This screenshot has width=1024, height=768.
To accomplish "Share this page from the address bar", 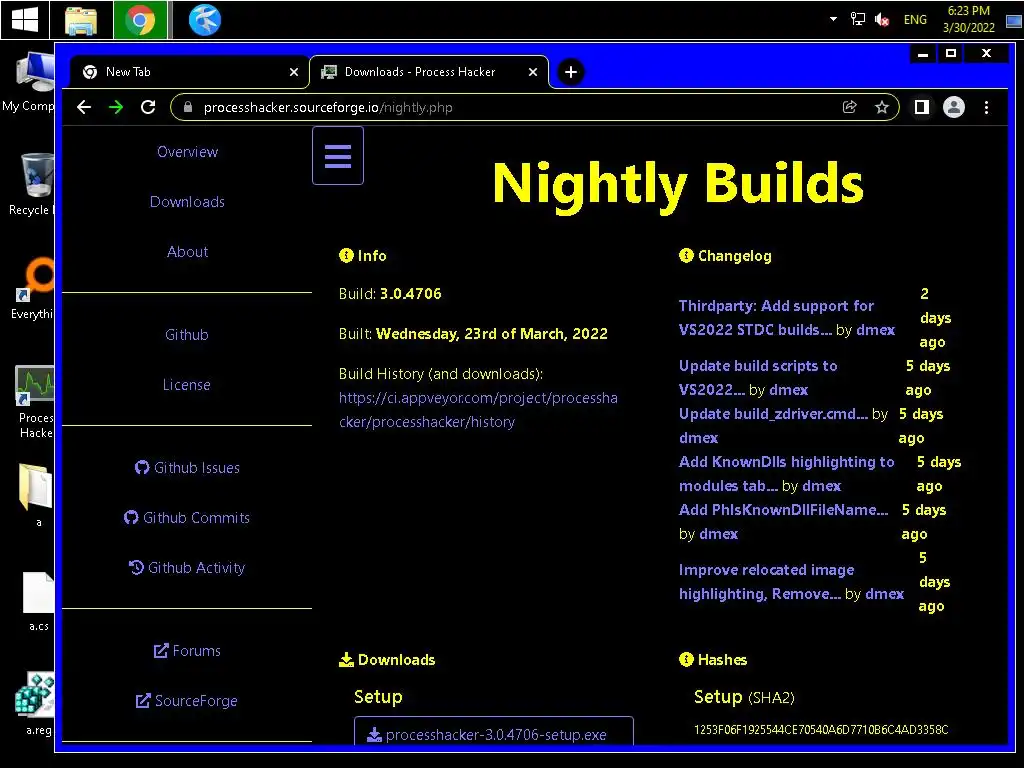I will [850, 107].
